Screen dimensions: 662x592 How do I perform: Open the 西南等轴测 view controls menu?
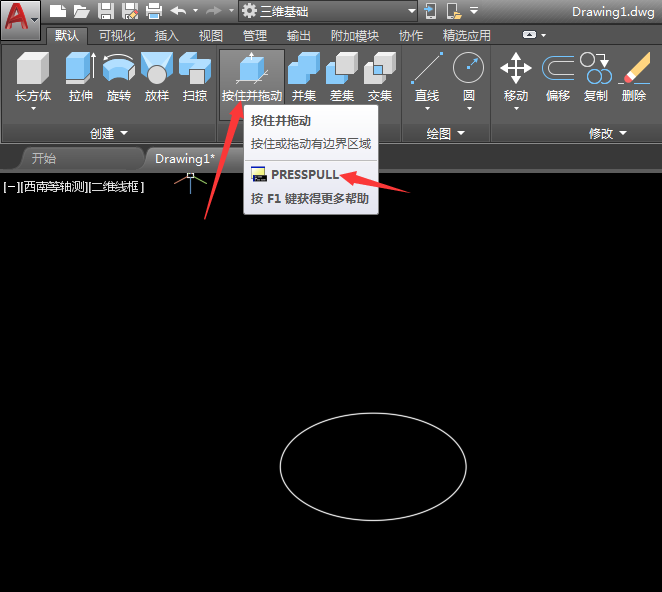tap(54, 187)
